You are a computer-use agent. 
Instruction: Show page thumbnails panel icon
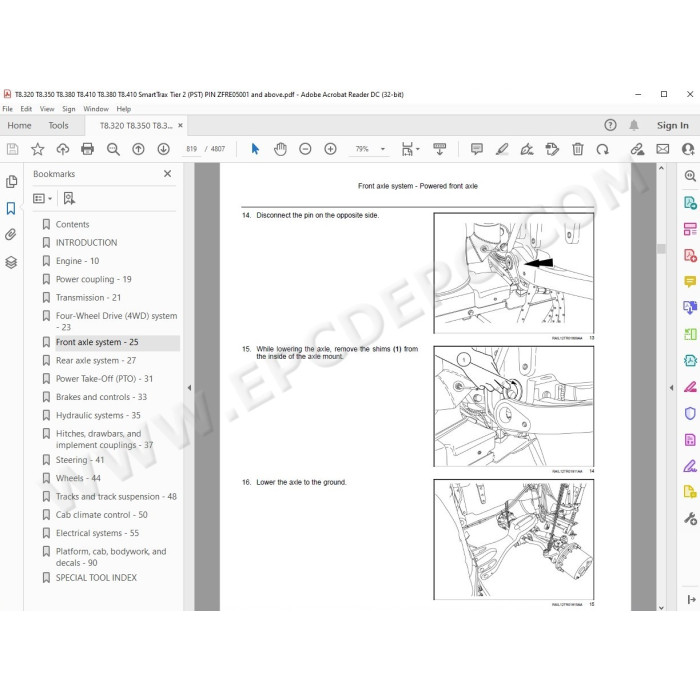pos(12,182)
